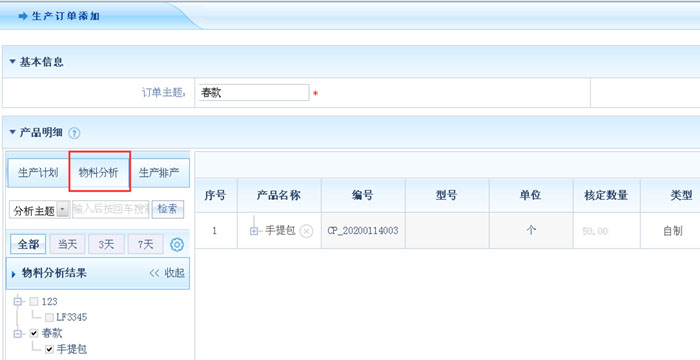Click the 自制 type cell
Viewport: 700px width, 360px height.
(x=672, y=231)
